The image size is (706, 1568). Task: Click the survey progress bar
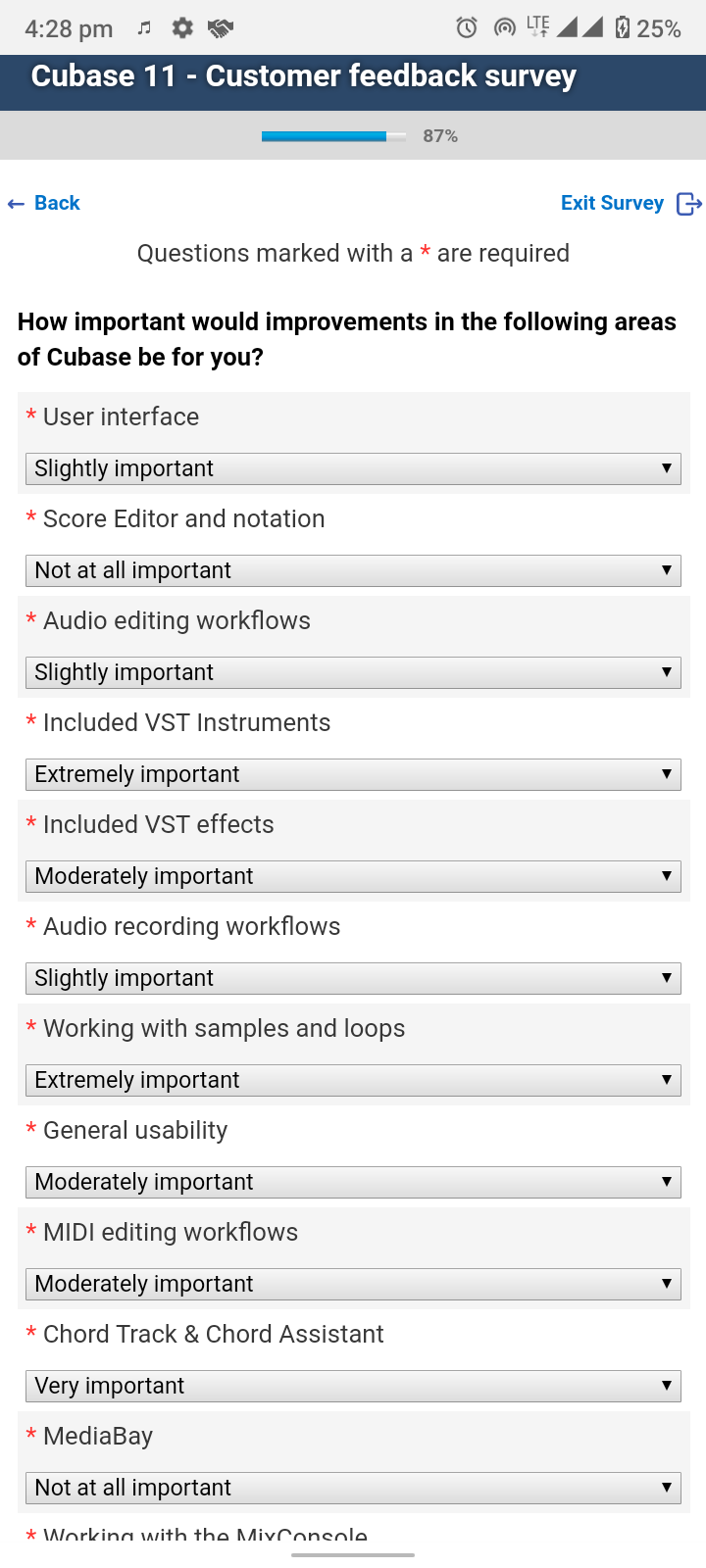click(x=334, y=136)
